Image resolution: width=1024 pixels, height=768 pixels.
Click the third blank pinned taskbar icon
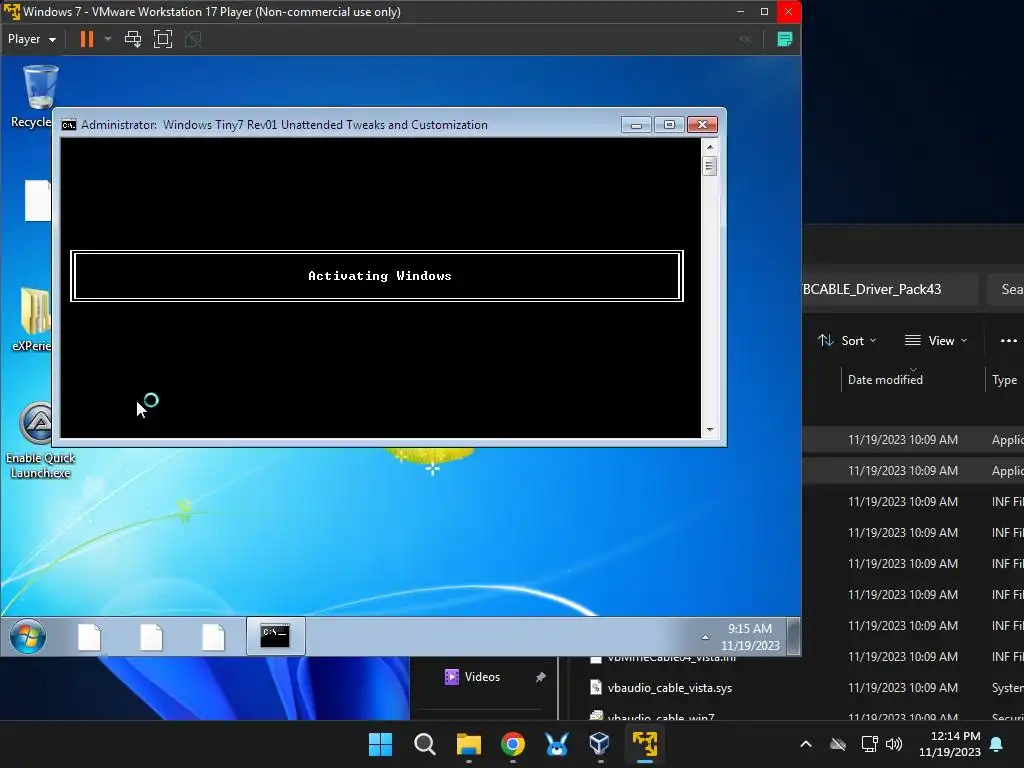[x=214, y=637]
